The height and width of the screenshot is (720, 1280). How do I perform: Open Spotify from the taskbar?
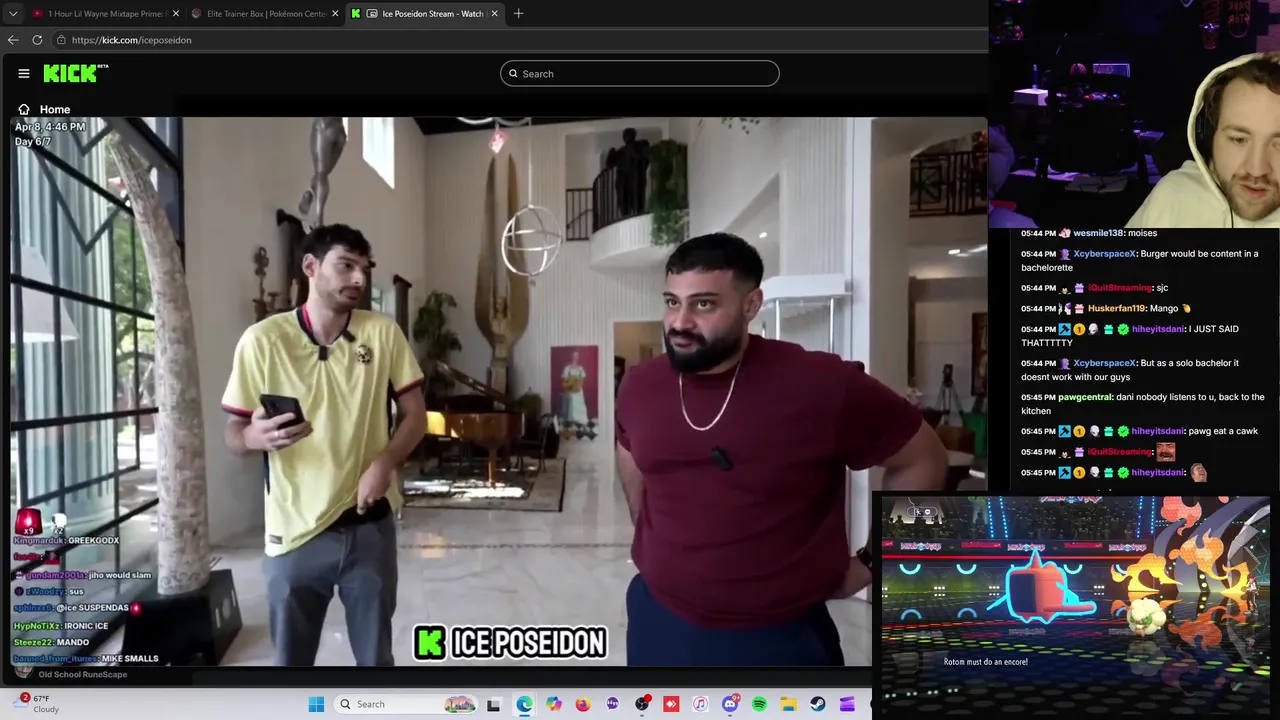click(x=759, y=704)
